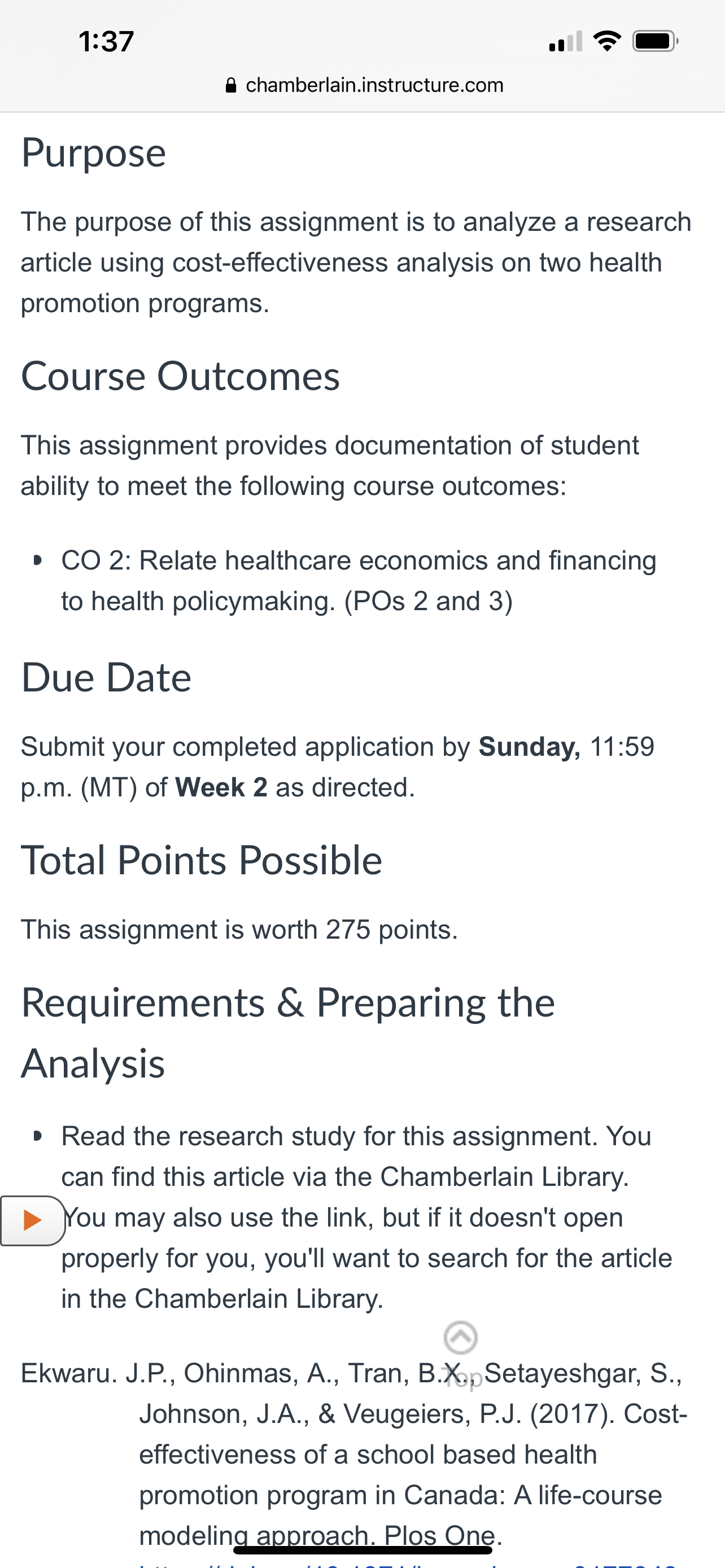Tap the bold Week 2 text
This screenshot has height=1568, width=725.
(221, 787)
